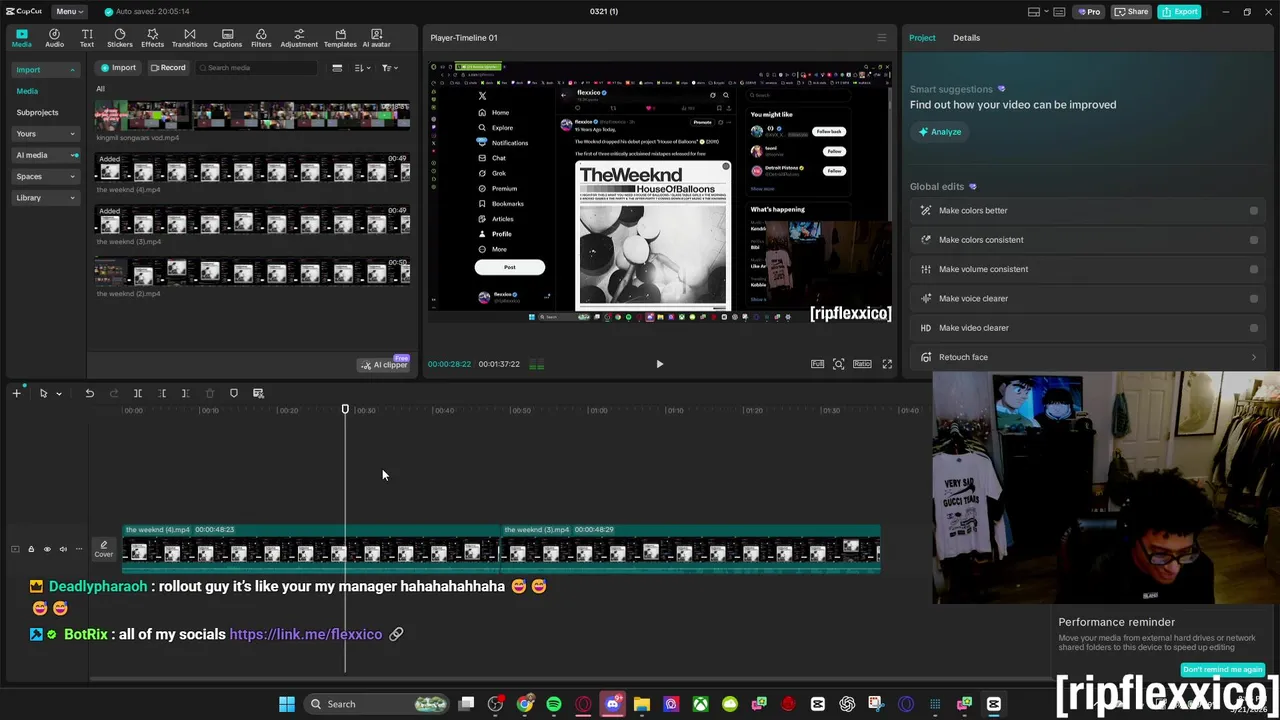Click the snapshot focus icon in the player

(839, 364)
